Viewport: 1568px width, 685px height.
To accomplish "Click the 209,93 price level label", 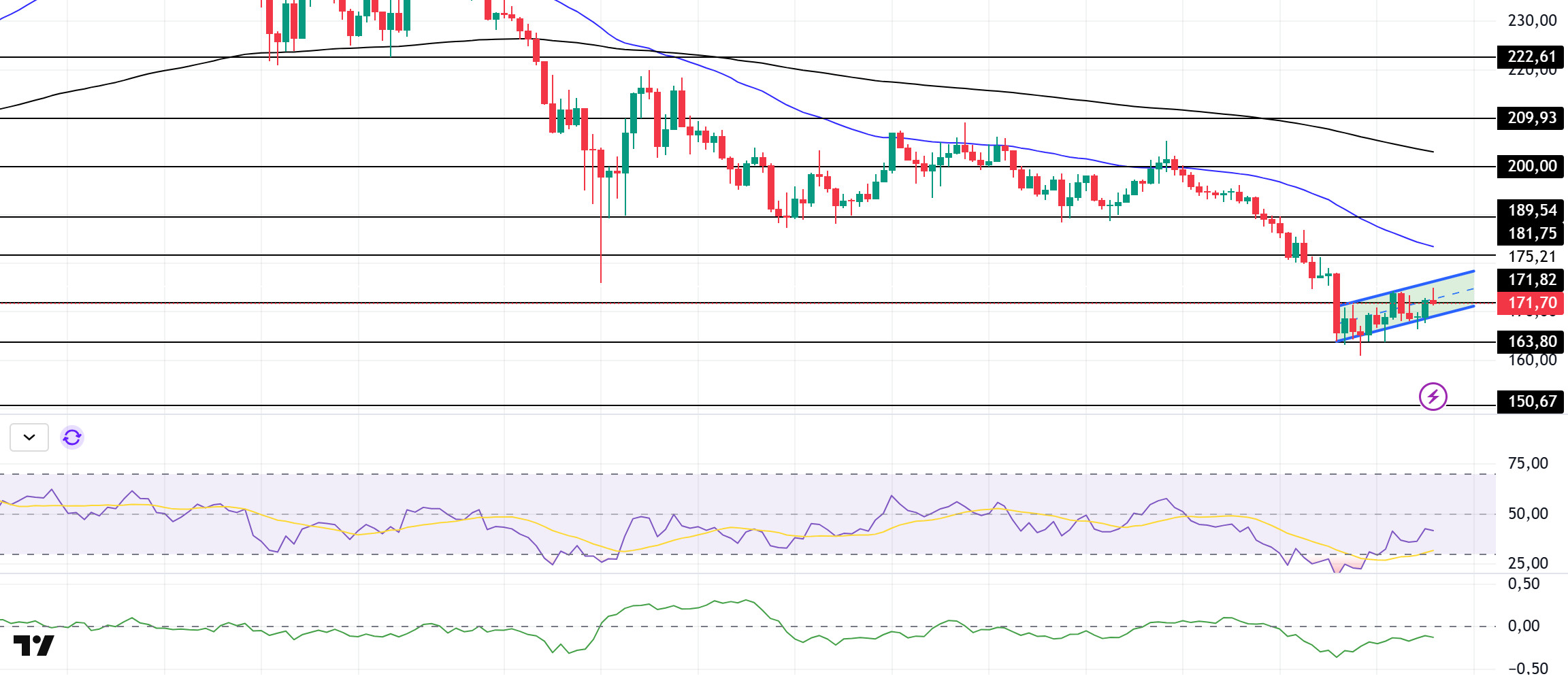I will coord(1531,118).
